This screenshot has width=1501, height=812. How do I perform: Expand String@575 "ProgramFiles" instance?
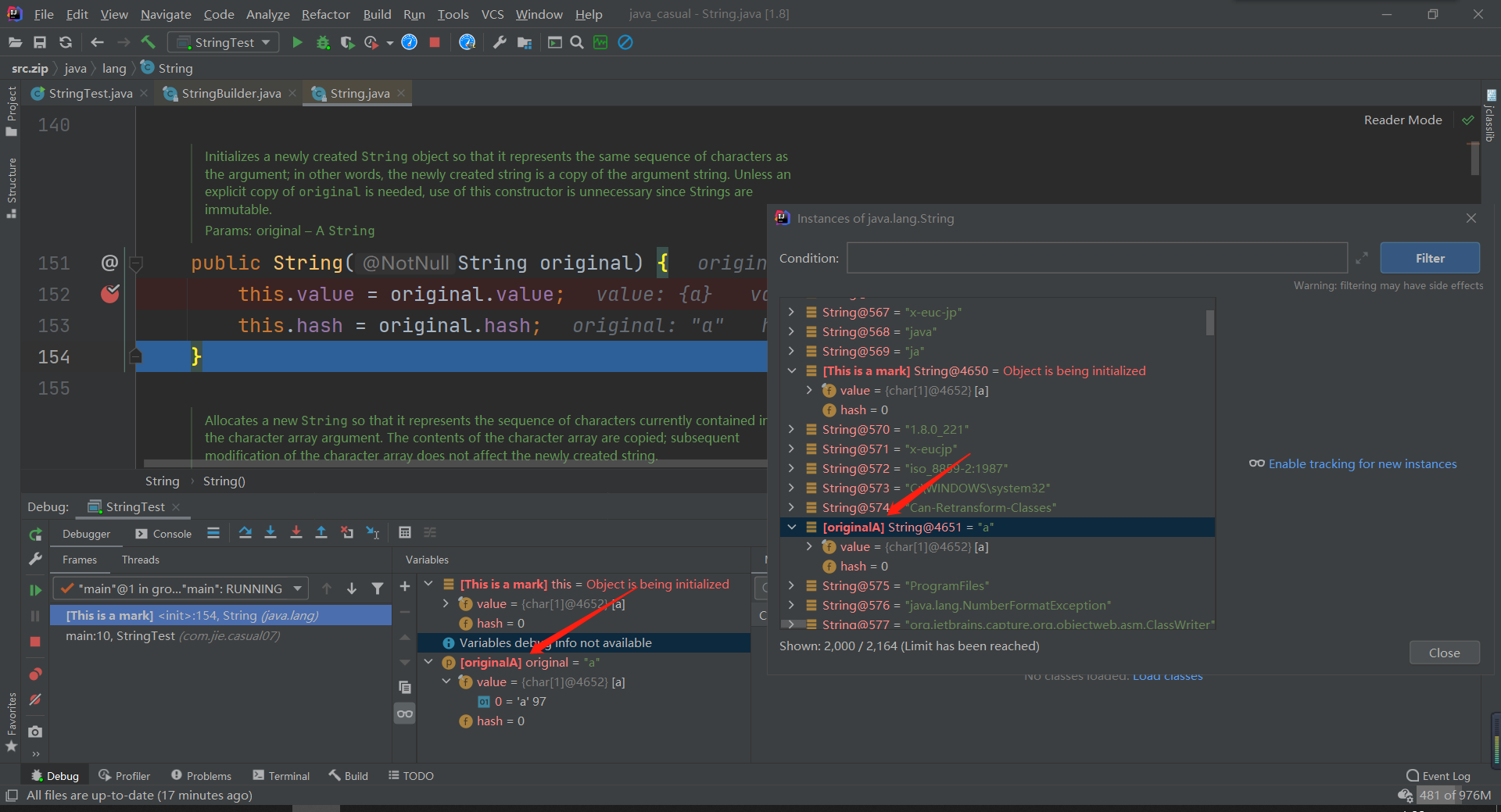click(x=792, y=585)
